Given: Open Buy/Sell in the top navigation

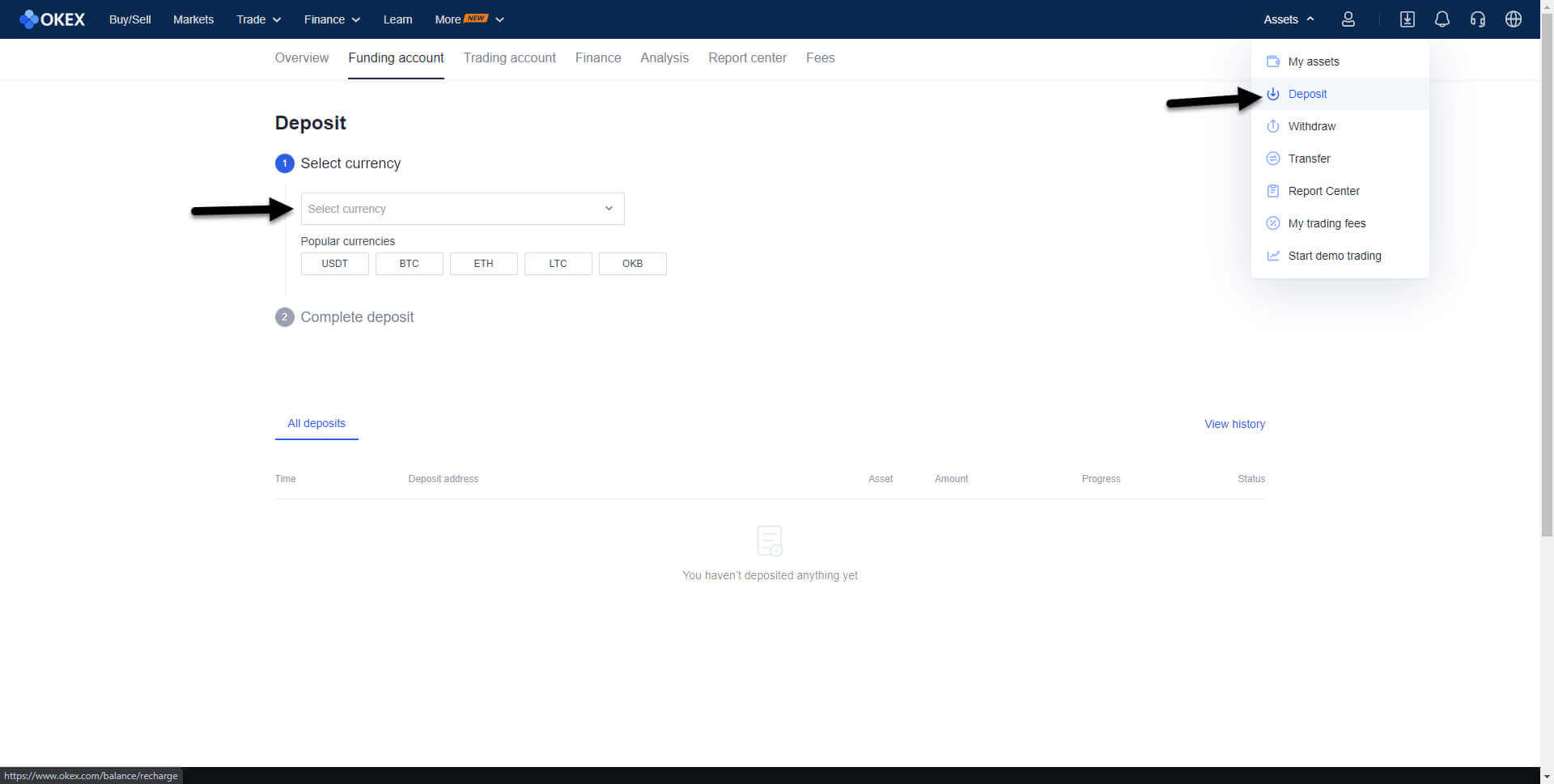Looking at the screenshot, I should click(x=129, y=19).
